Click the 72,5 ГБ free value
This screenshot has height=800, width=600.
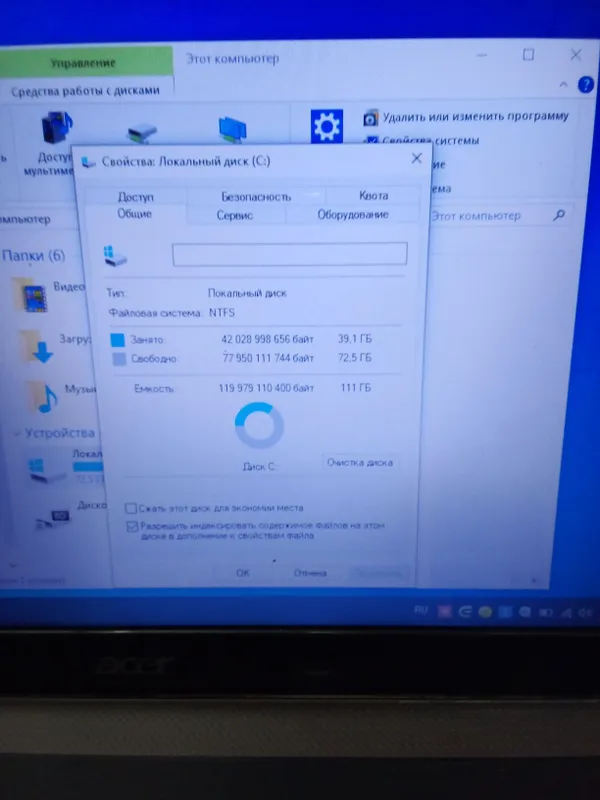coord(355,357)
